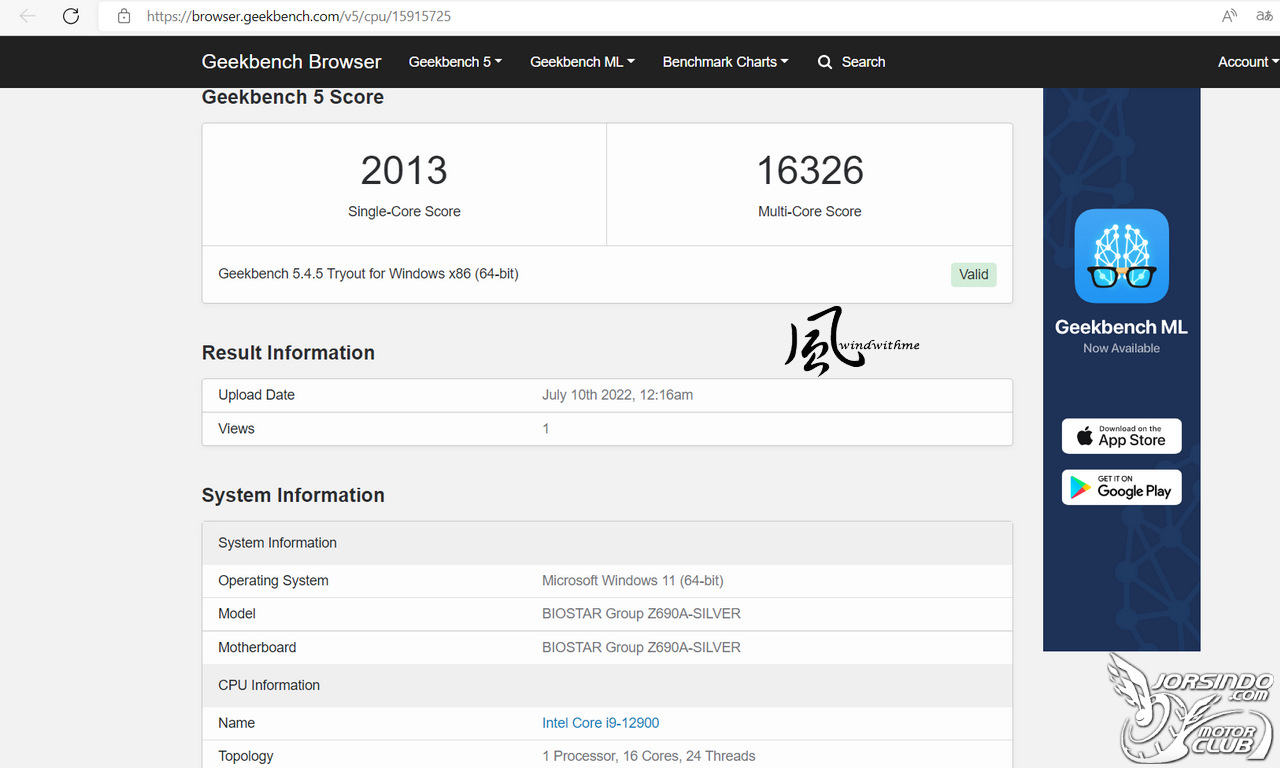
Task: View site info via padlock icon
Action: tap(124, 16)
